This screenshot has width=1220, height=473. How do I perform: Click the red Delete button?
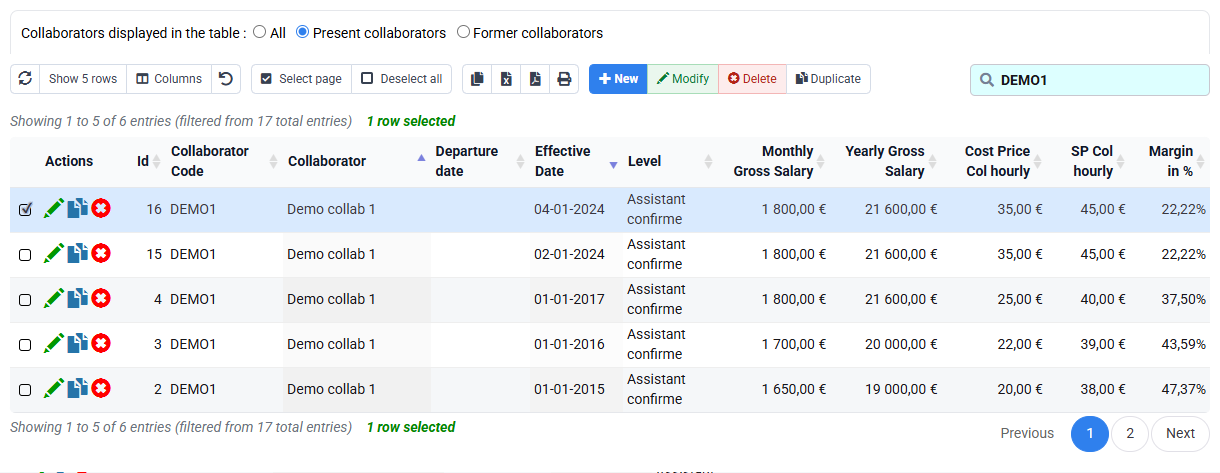752,79
